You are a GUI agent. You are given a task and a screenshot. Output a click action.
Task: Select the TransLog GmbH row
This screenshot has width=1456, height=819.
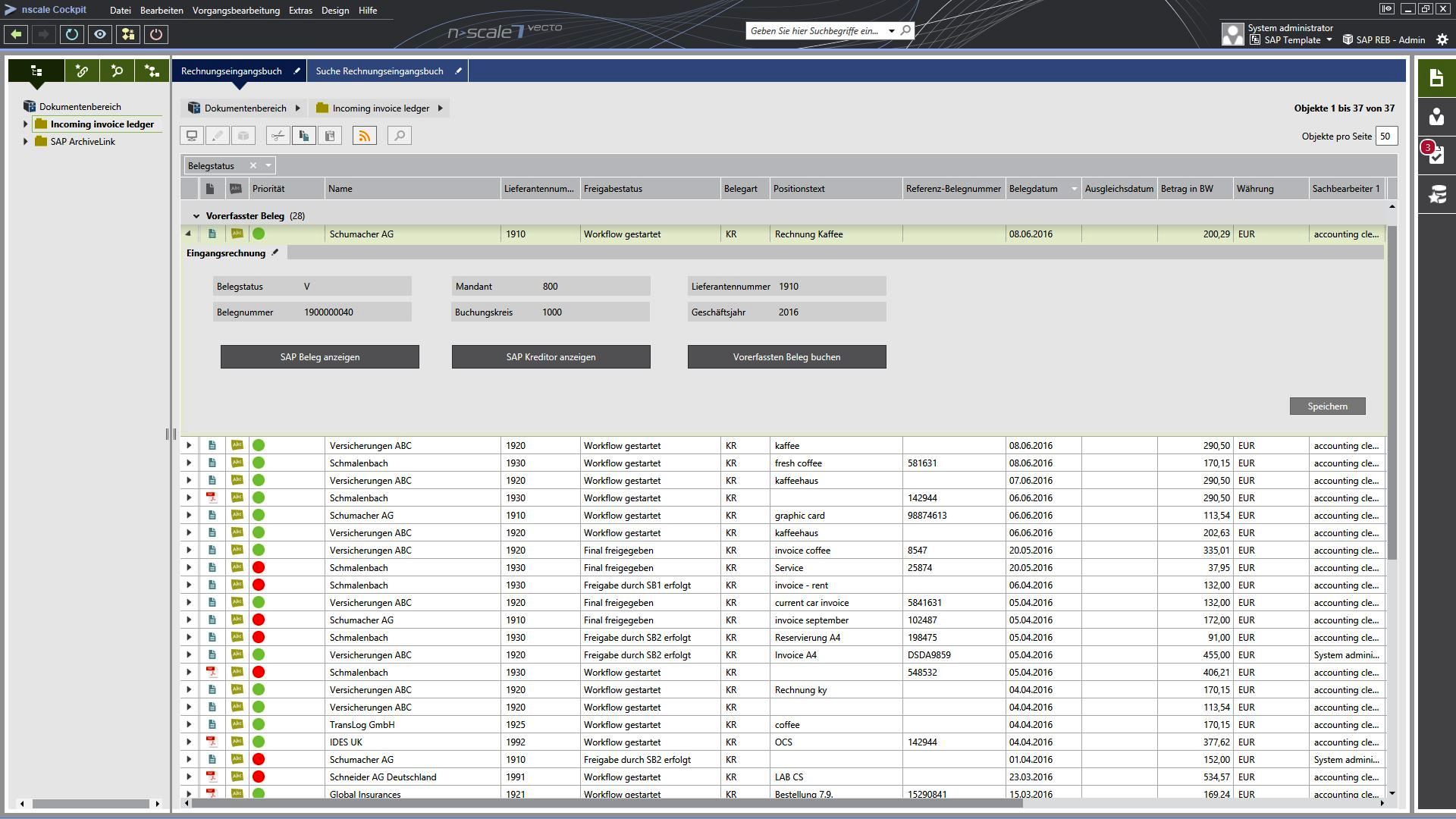tap(783, 724)
